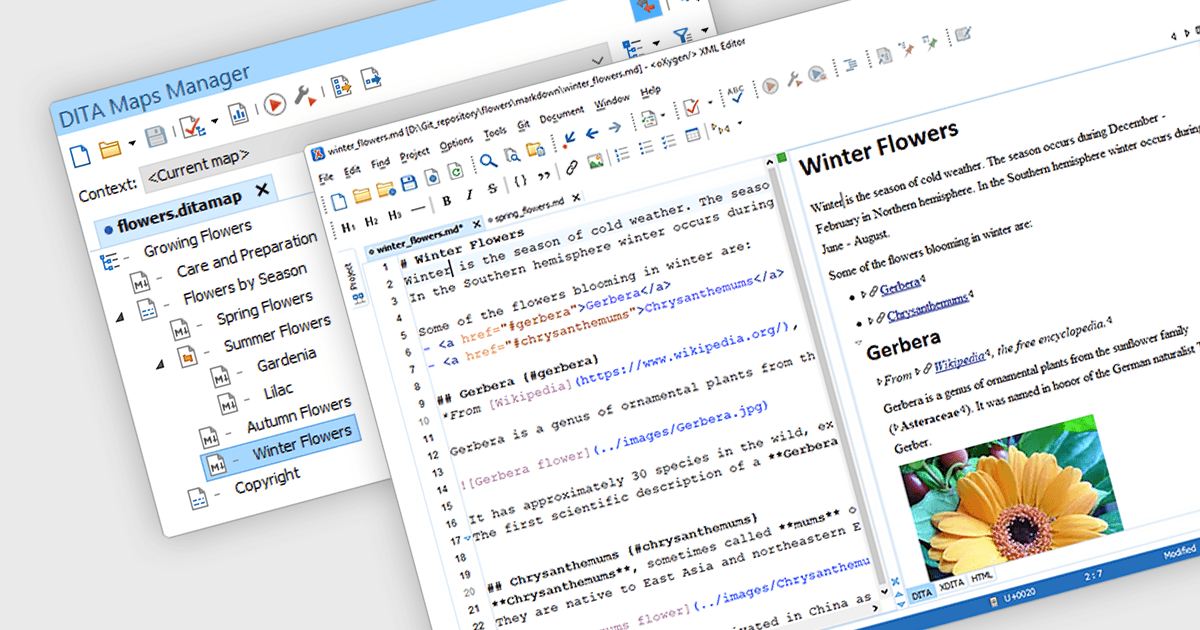Viewport: 1200px width, 630px height.
Task: Select Lilac topic
Action: click(278, 390)
